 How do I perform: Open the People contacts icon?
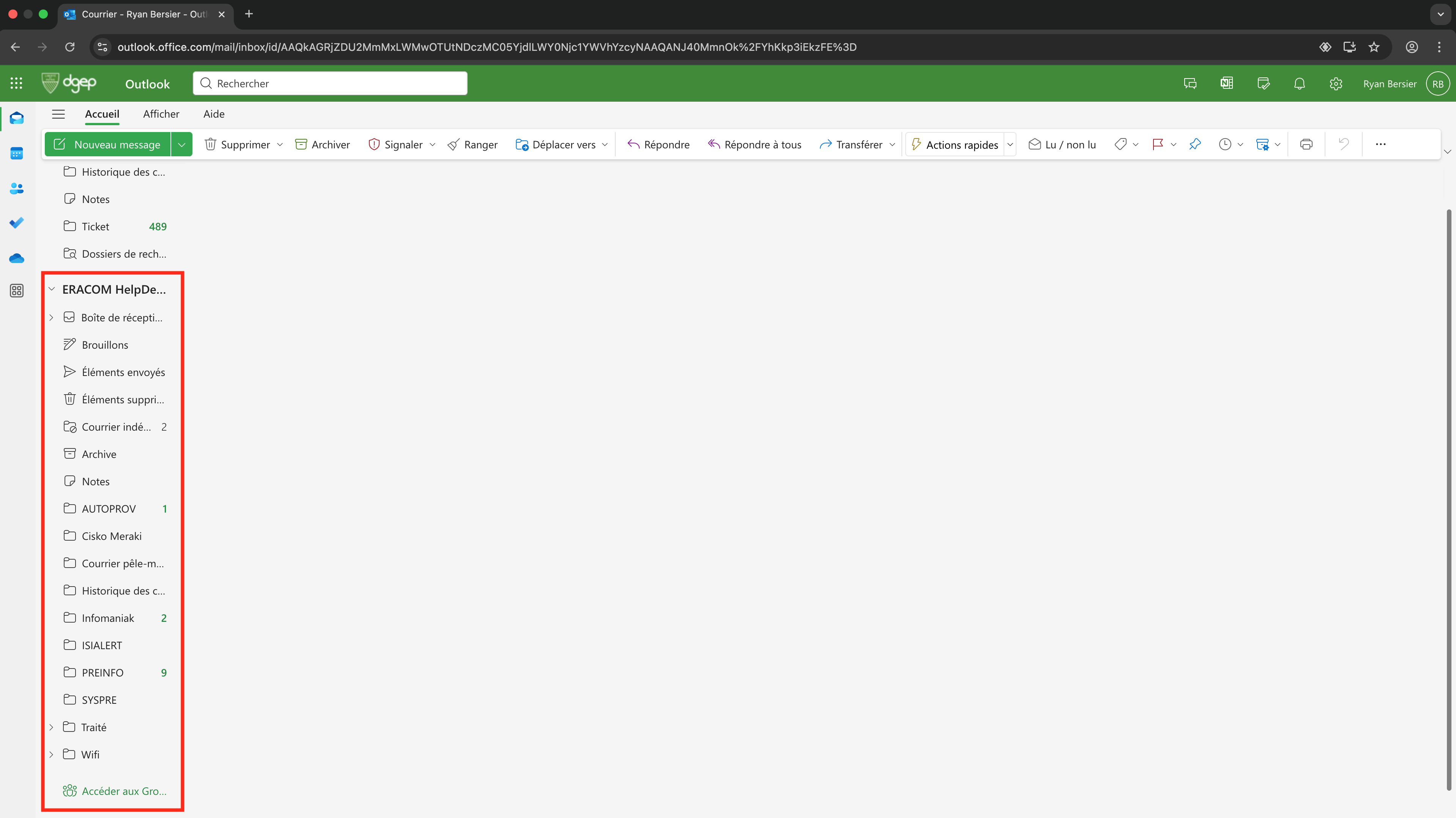(16, 188)
